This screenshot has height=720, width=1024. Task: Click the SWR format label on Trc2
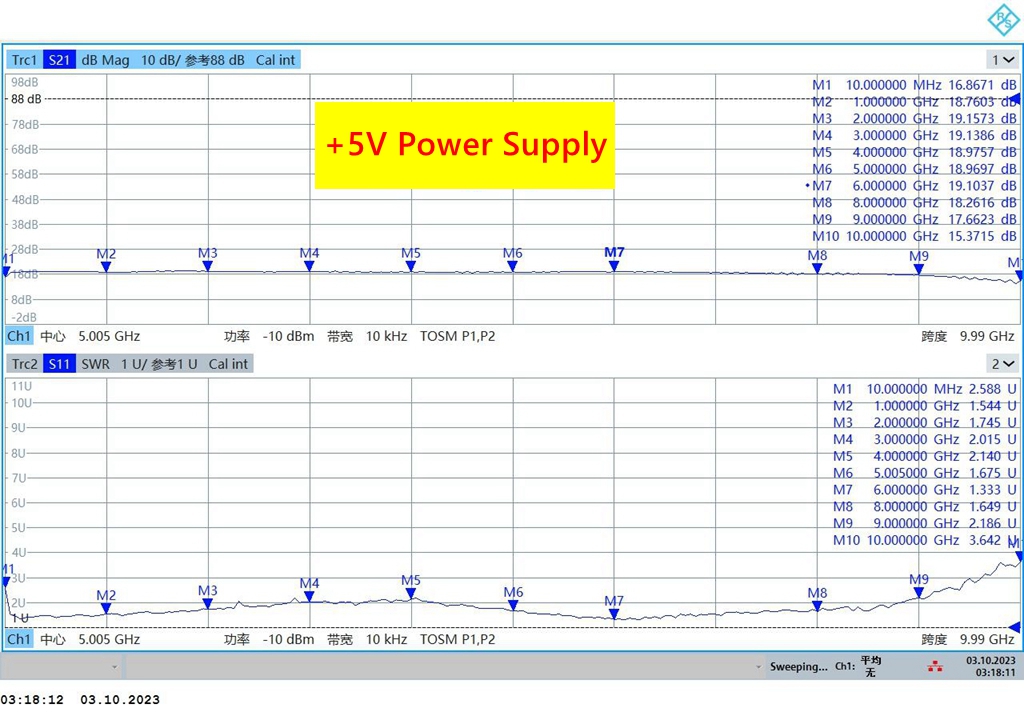(x=95, y=364)
